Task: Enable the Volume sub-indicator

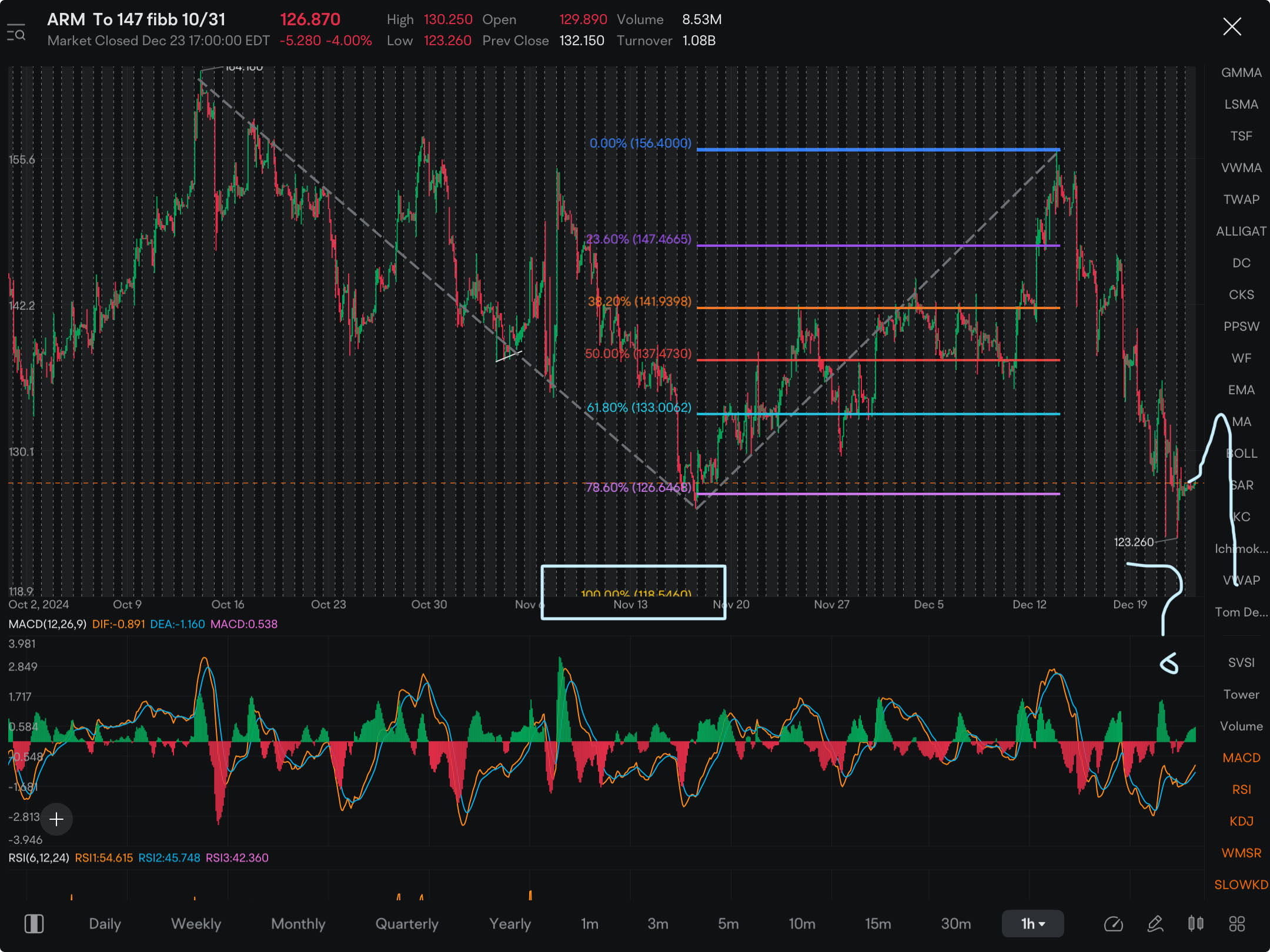Action: pos(1241,726)
